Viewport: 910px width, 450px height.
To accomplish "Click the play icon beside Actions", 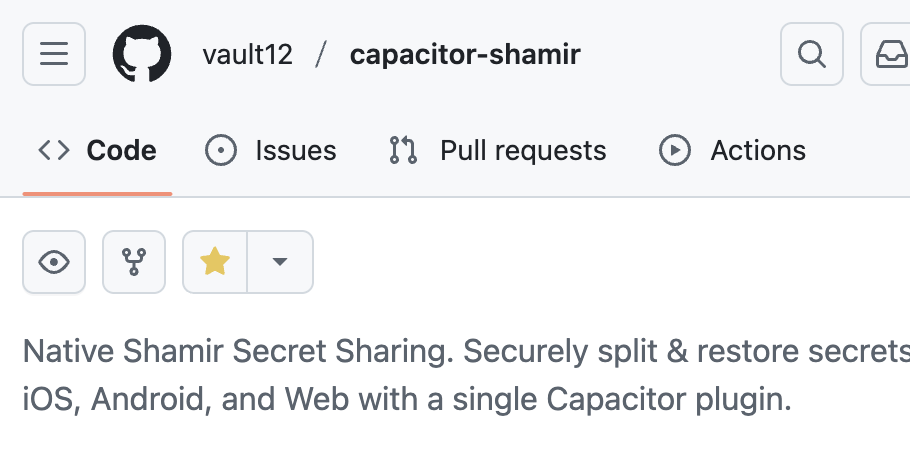I will coord(675,151).
